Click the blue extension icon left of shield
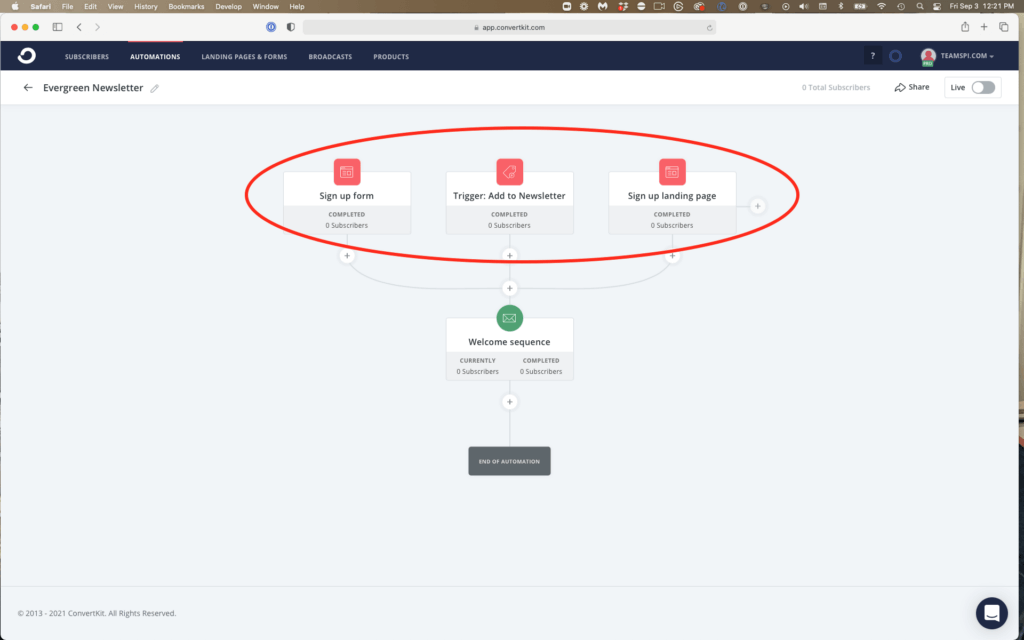Screen dimensions: 1024x640 pos(271,27)
